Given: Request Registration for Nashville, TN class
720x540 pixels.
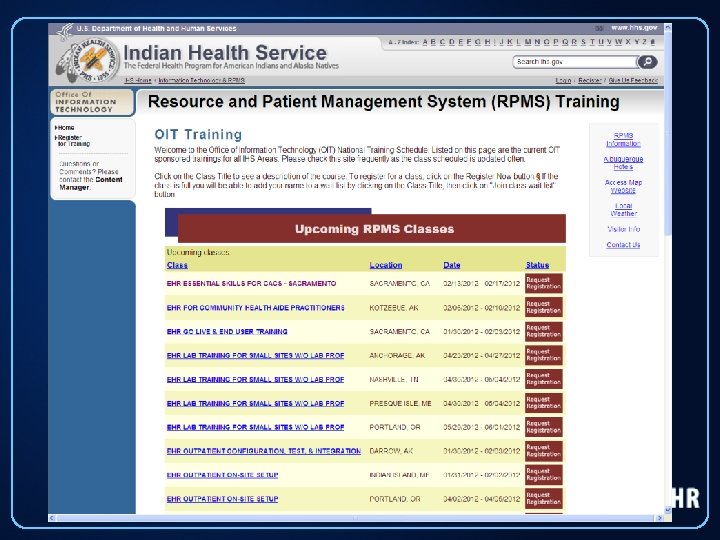Looking at the screenshot, I should [x=544, y=379].
